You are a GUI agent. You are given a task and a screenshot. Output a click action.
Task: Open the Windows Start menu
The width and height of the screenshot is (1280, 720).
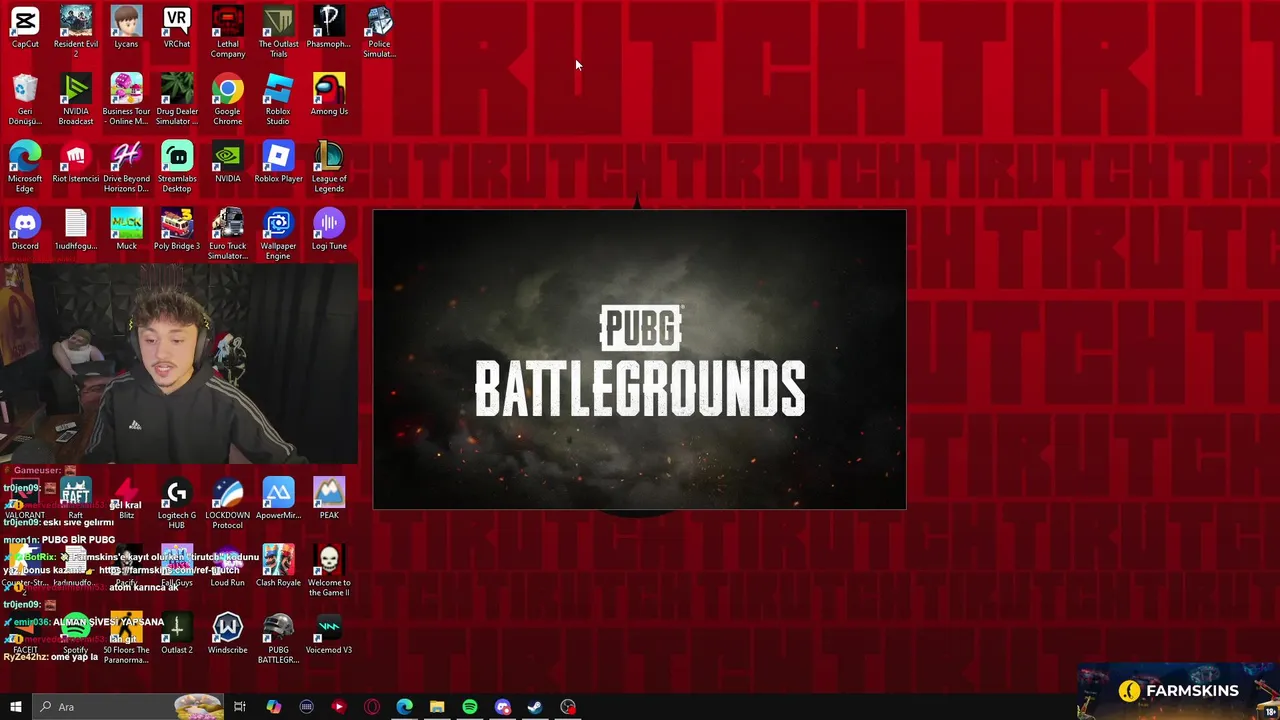coord(15,707)
